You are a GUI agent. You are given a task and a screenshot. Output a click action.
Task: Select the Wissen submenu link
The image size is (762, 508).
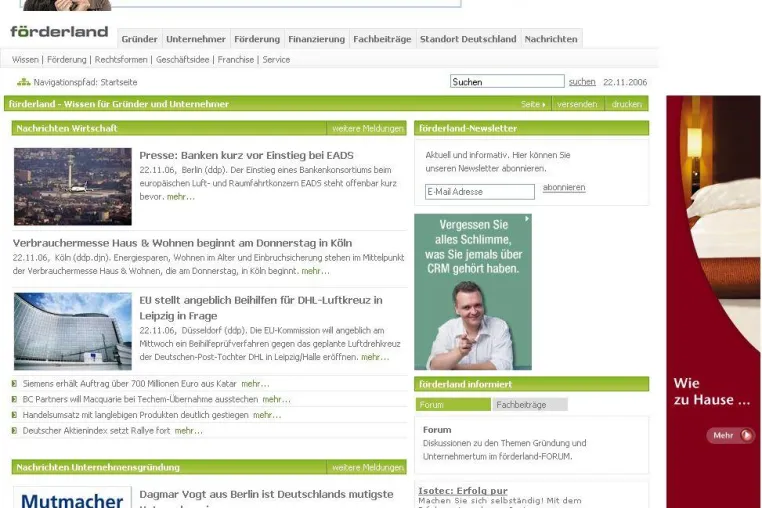click(x=25, y=60)
